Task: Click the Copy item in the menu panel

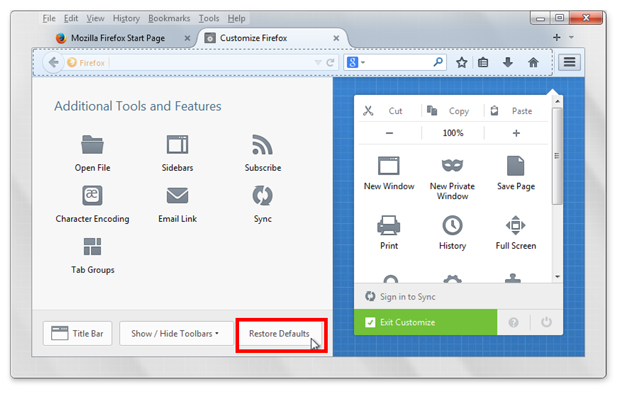Action: point(448,111)
